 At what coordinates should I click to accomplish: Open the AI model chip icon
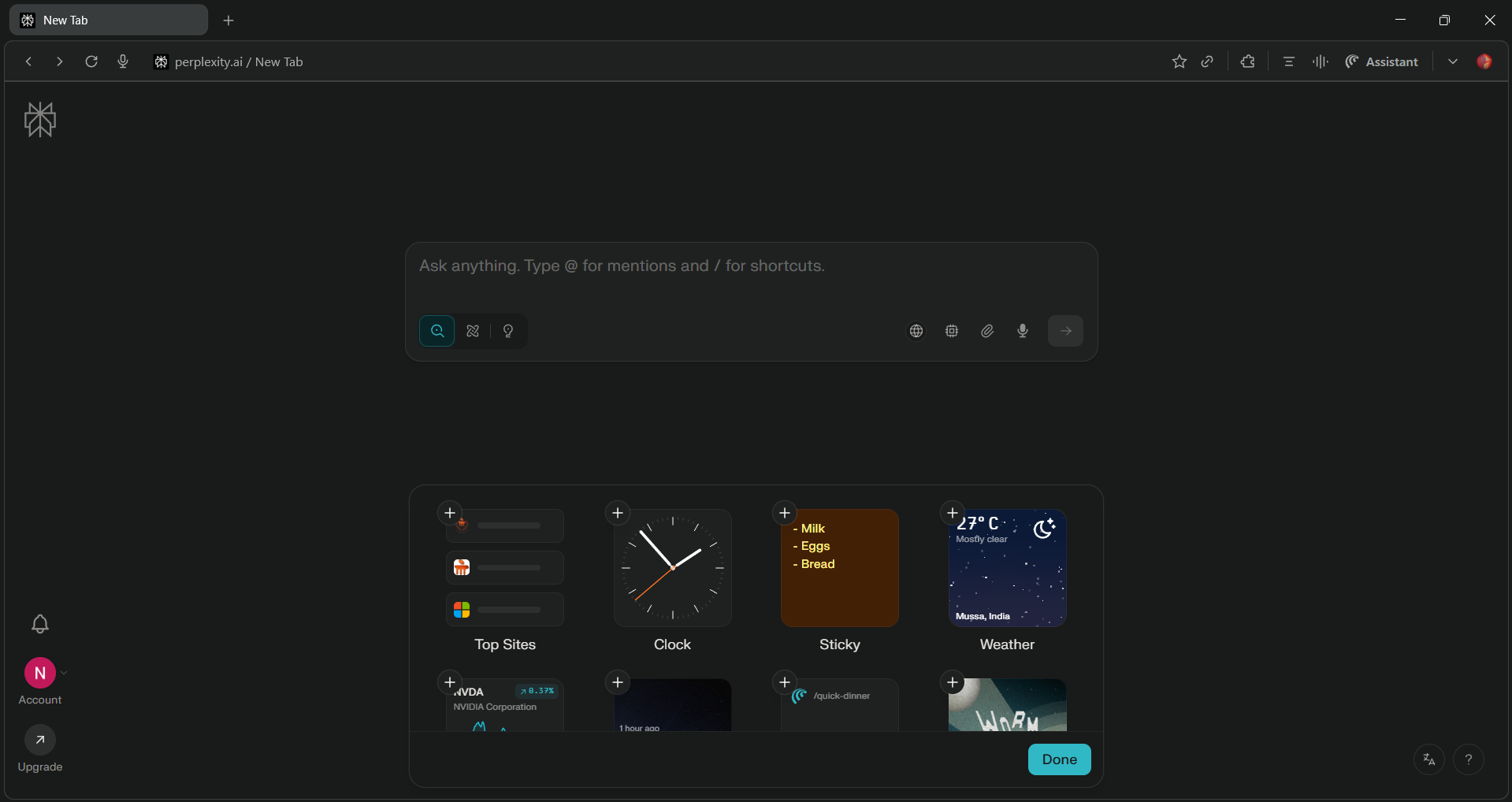tap(952, 331)
